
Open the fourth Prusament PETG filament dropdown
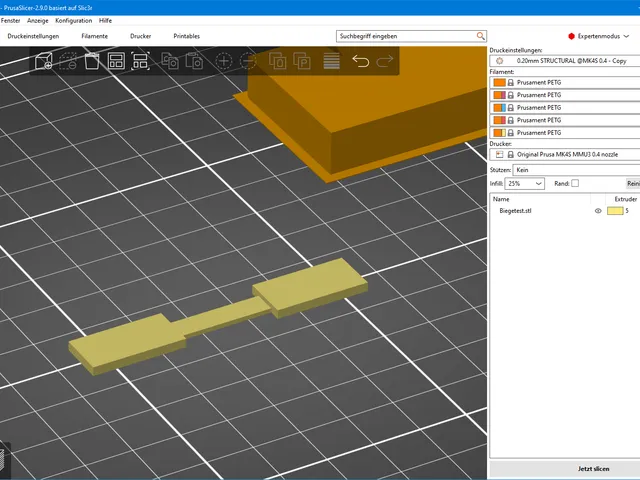[565, 120]
